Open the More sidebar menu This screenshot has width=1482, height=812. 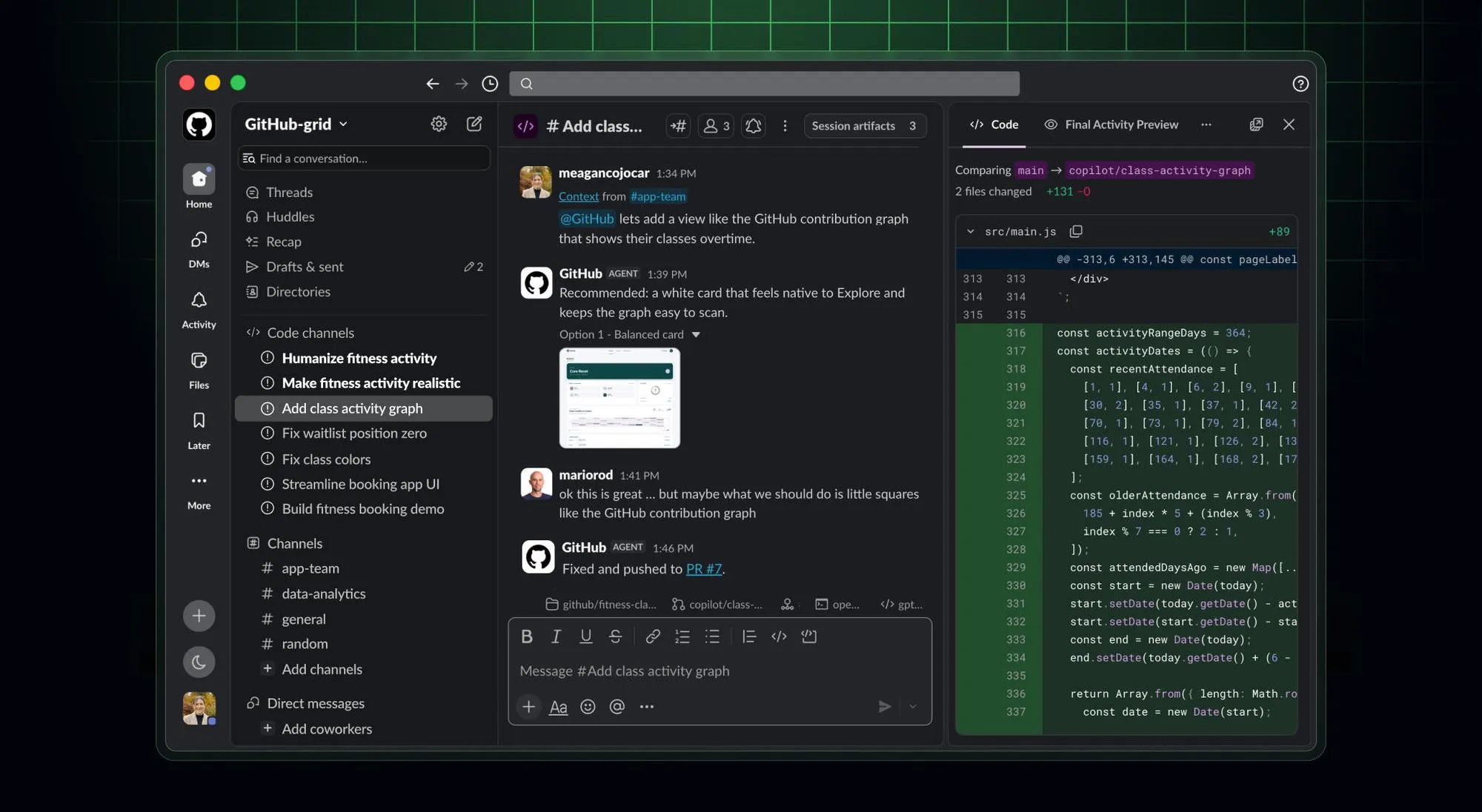(199, 491)
